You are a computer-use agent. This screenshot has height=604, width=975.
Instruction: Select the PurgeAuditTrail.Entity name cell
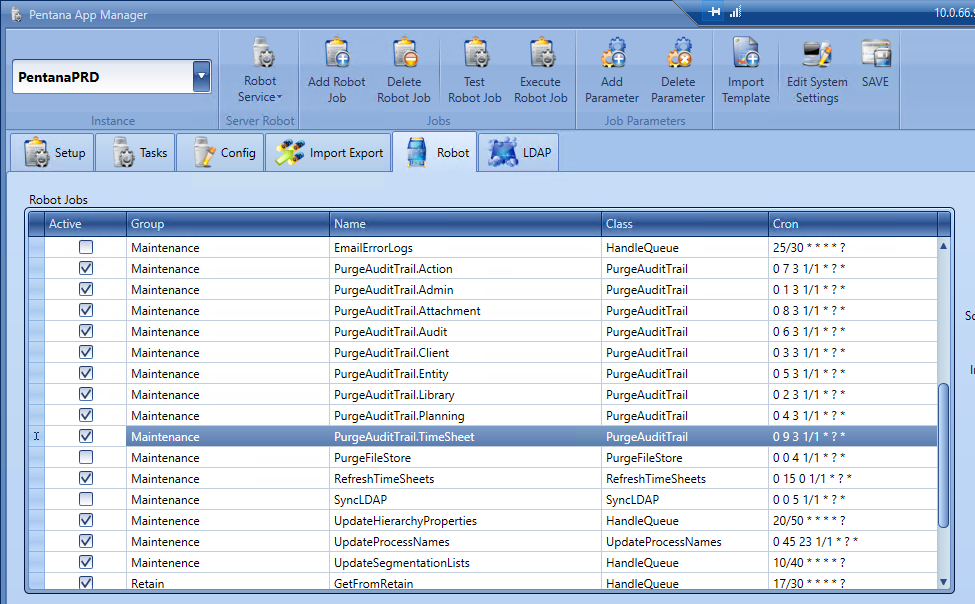click(x=466, y=374)
